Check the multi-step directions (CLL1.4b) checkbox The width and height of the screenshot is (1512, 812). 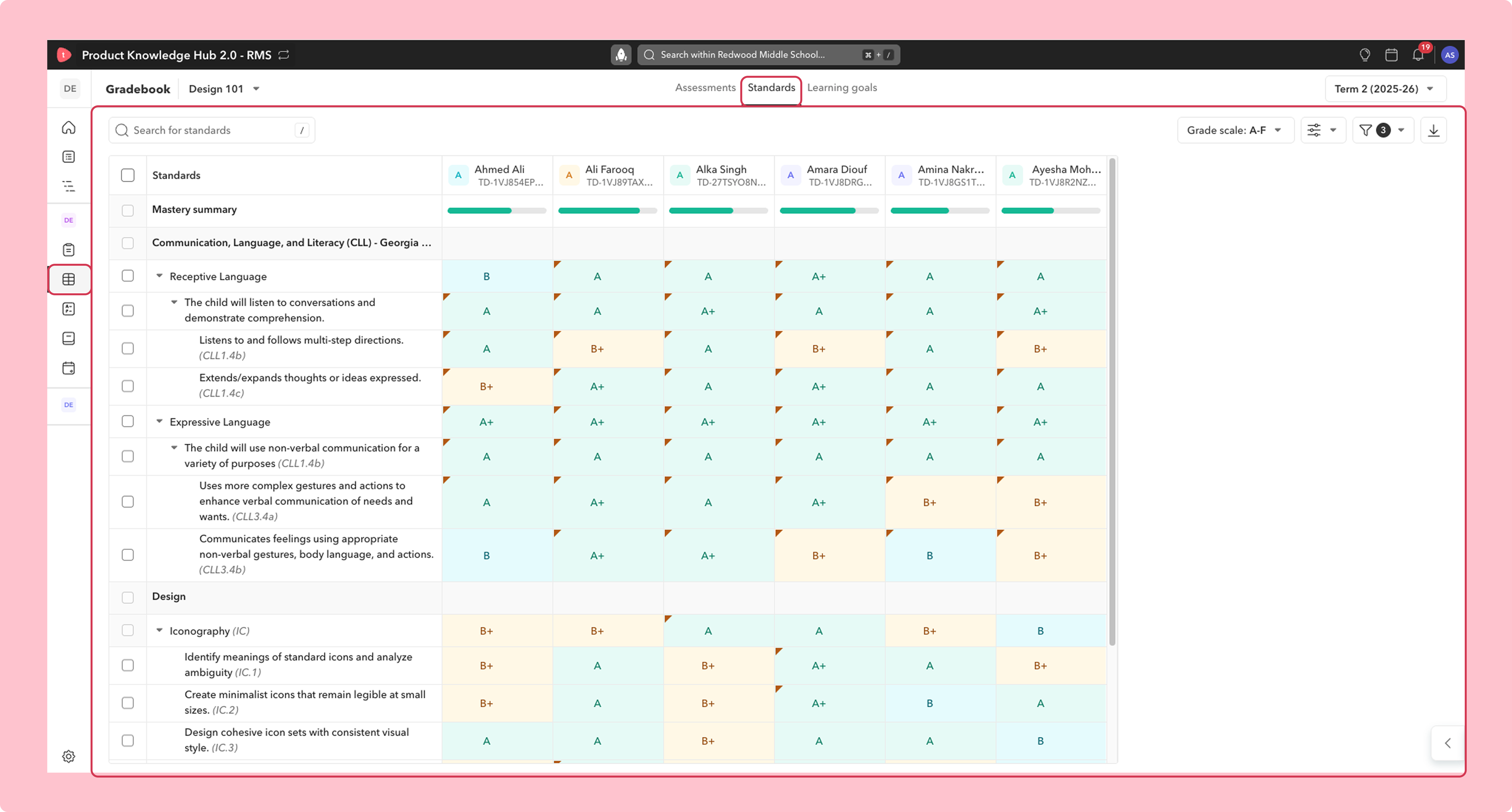tap(127, 348)
